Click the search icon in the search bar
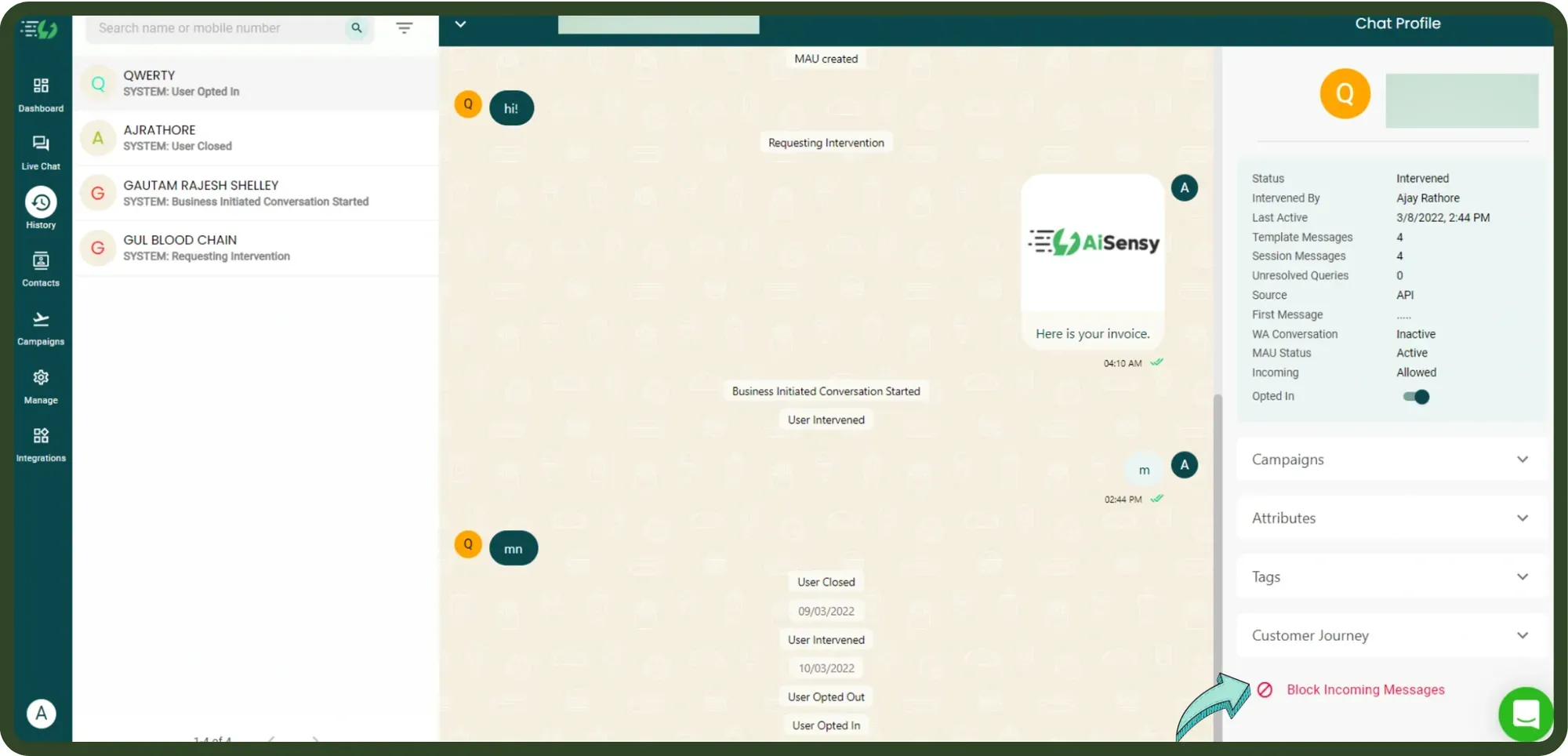The width and height of the screenshot is (1568, 756). (x=357, y=27)
